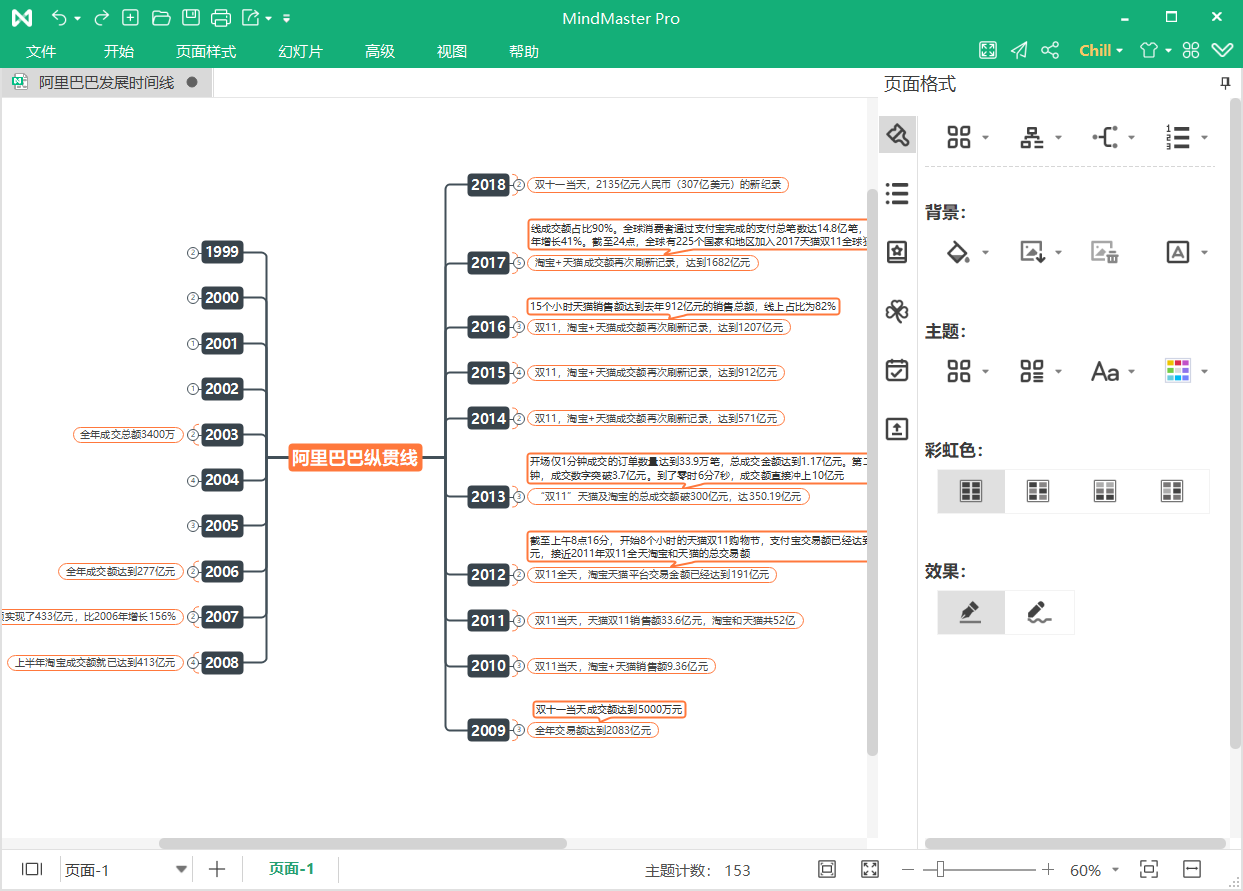The height and width of the screenshot is (891, 1243).
Task: Click the Undo arrow icon
Action: click(59, 18)
